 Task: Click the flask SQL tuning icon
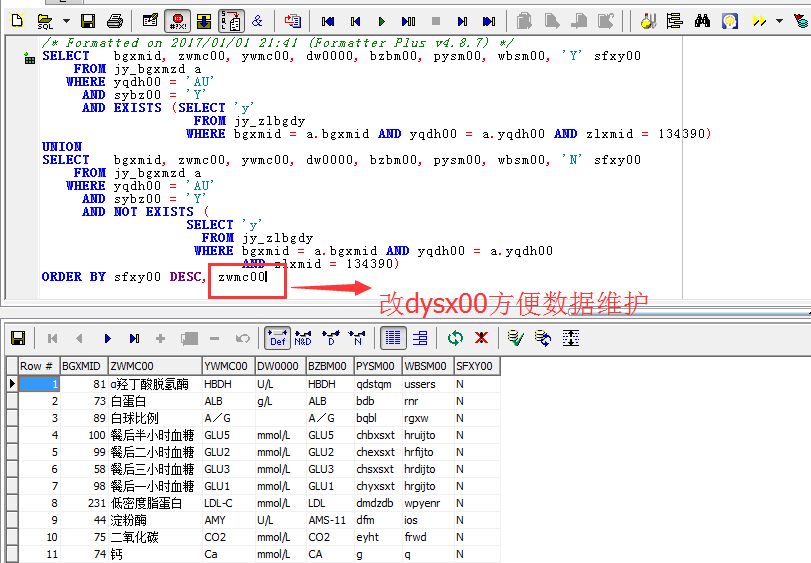pyautogui.click(x=648, y=21)
